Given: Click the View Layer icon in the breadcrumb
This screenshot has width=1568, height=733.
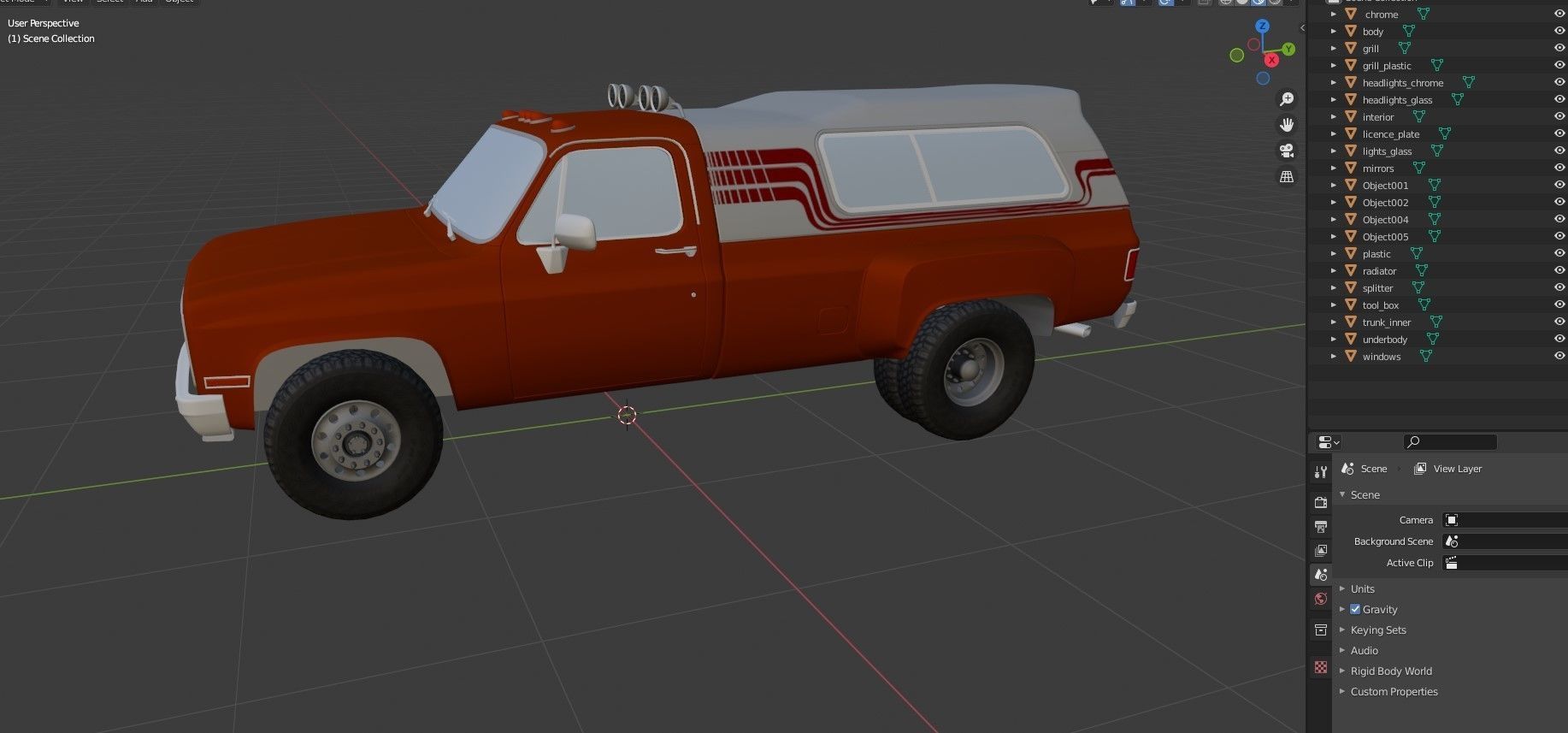Looking at the screenshot, I should point(1420,469).
